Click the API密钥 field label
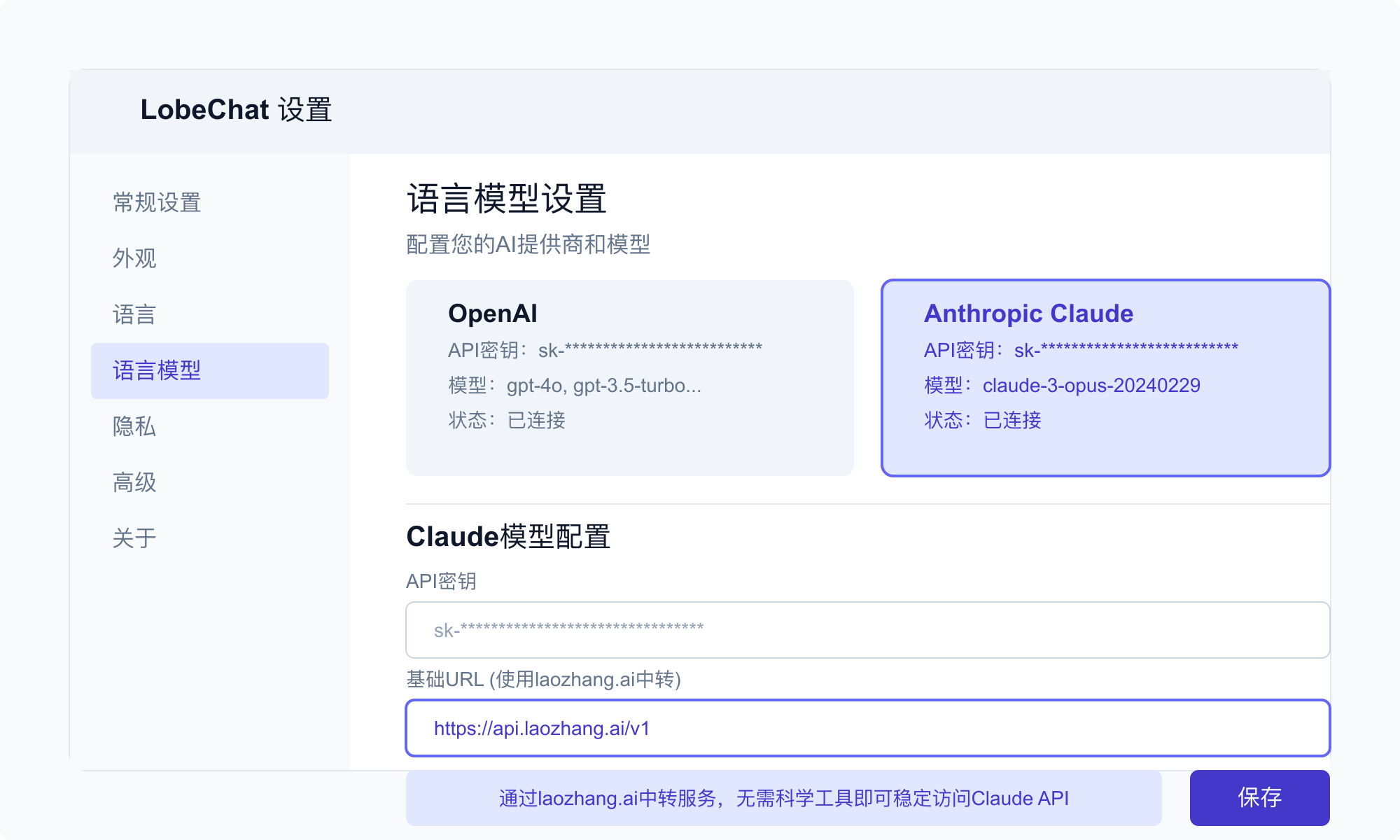The width and height of the screenshot is (1400, 840). [x=442, y=581]
